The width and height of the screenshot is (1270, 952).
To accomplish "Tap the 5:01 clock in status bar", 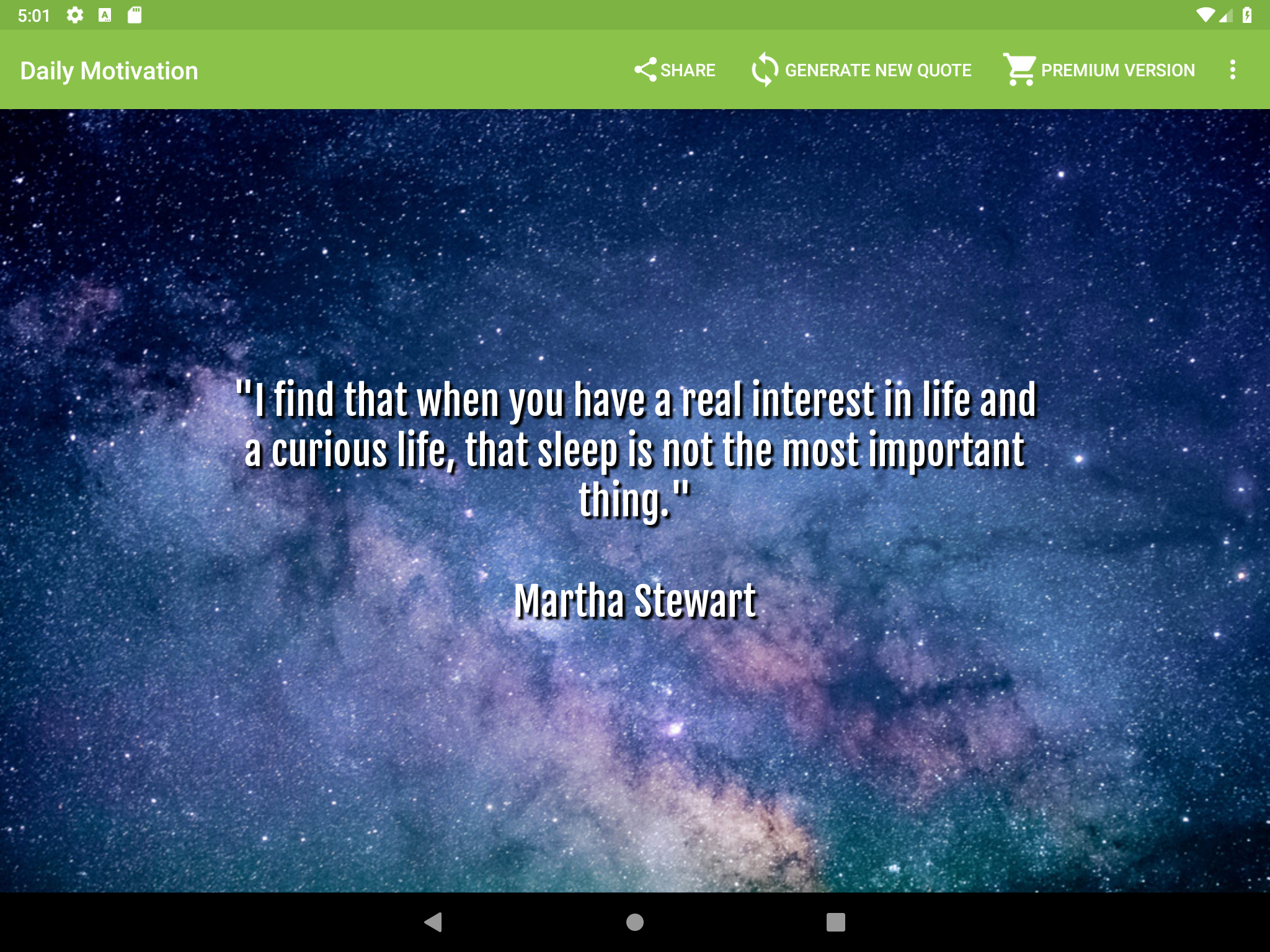I will 33,15.
